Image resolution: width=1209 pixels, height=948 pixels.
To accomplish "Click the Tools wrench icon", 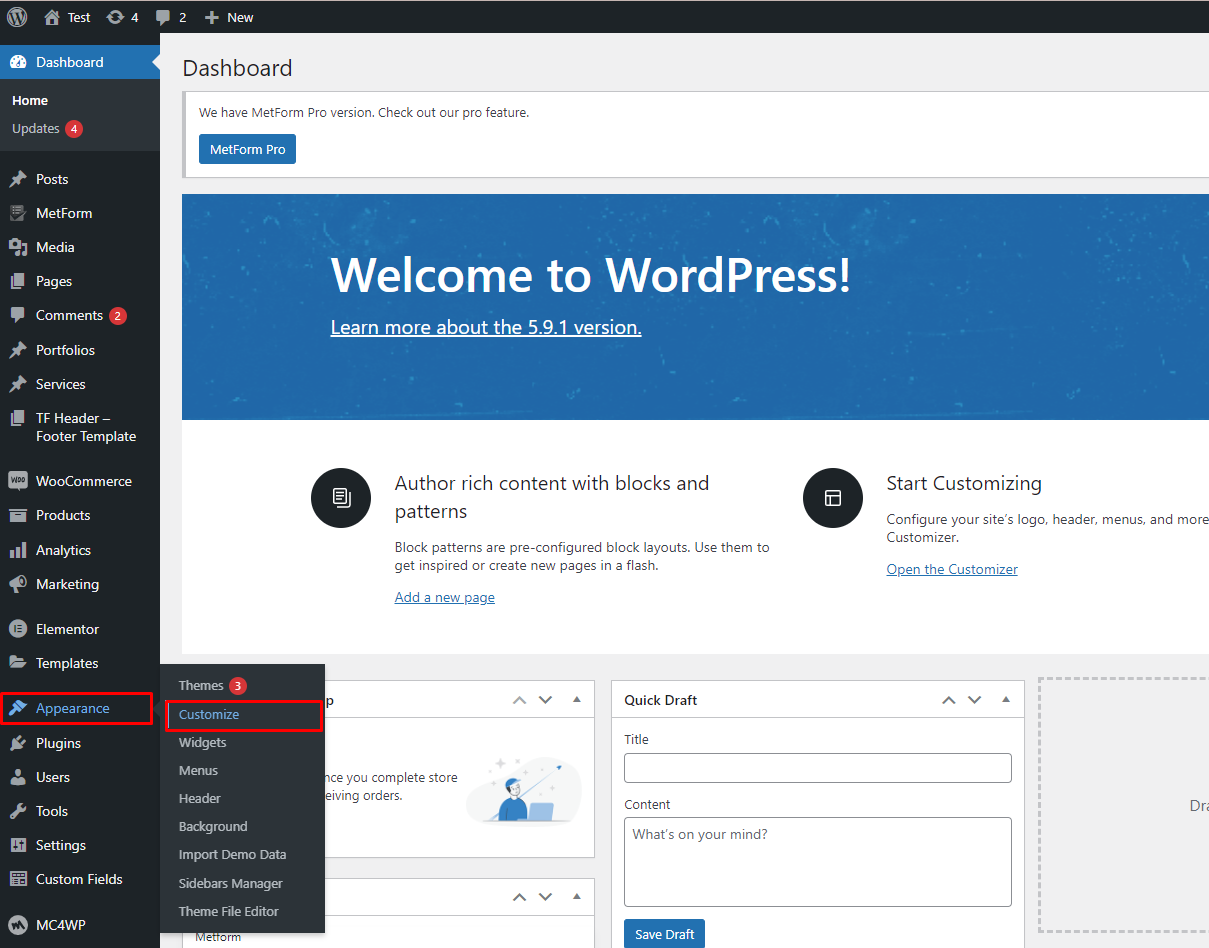I will (18, 811).
